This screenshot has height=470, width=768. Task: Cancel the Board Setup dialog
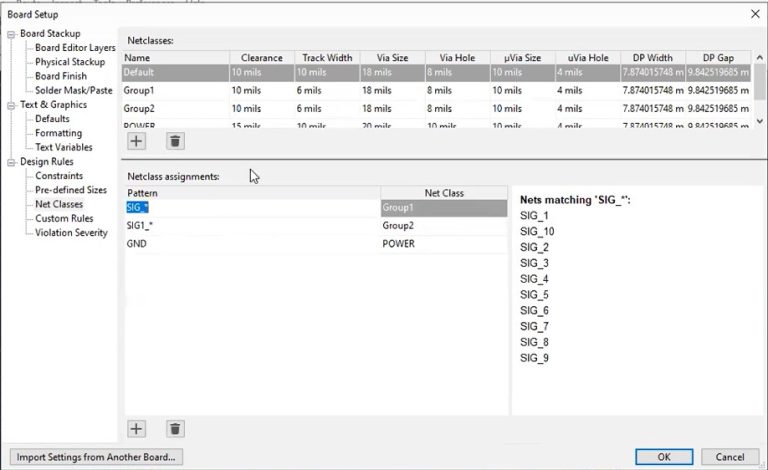729,457
